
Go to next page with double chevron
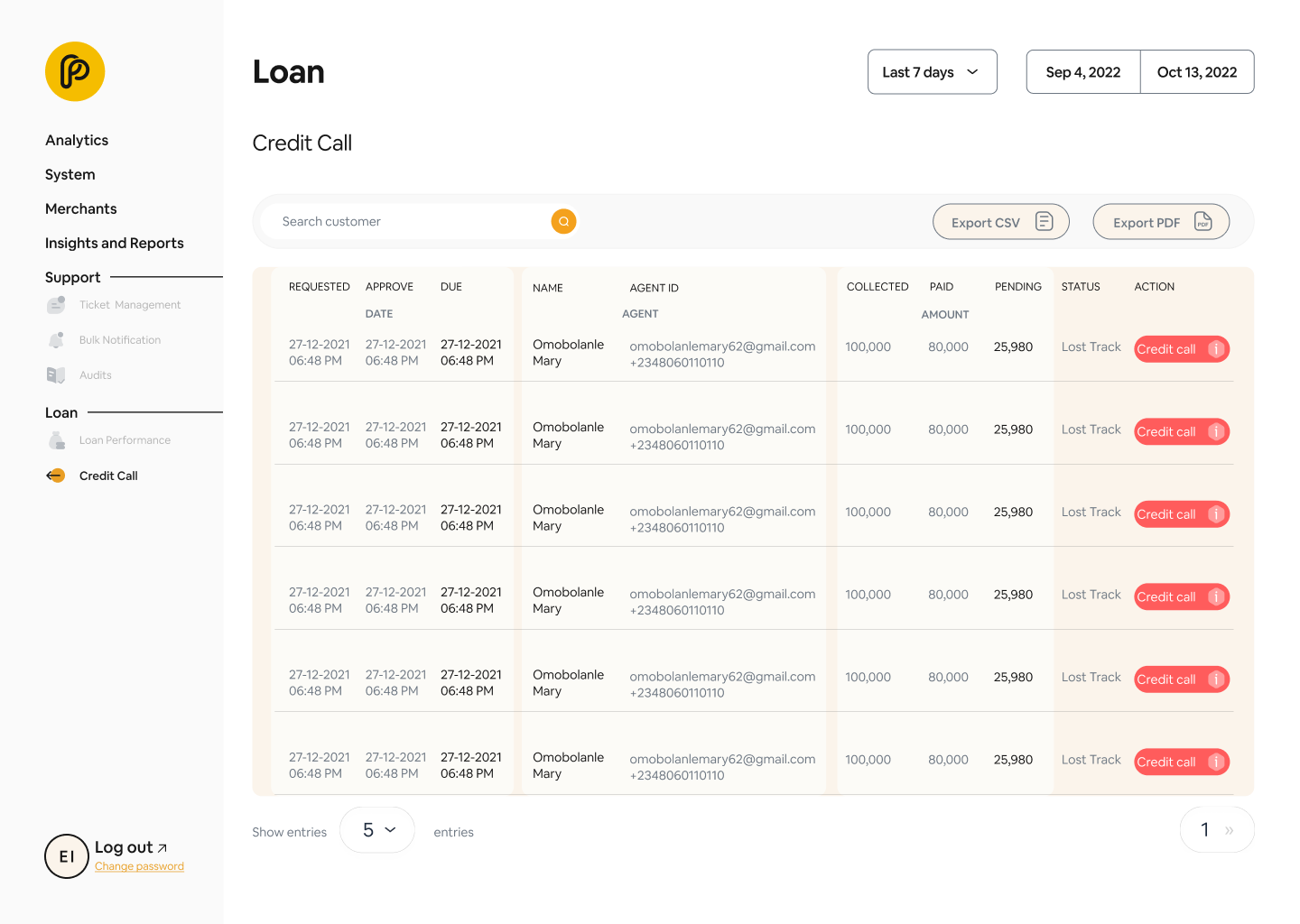1229,830
